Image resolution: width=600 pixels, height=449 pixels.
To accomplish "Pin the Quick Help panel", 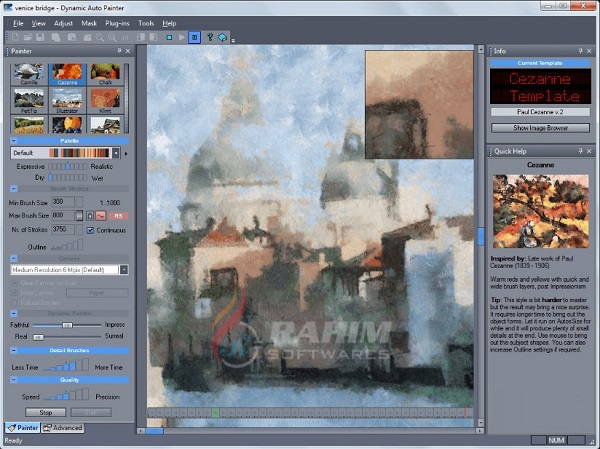I will click(580, 151).
